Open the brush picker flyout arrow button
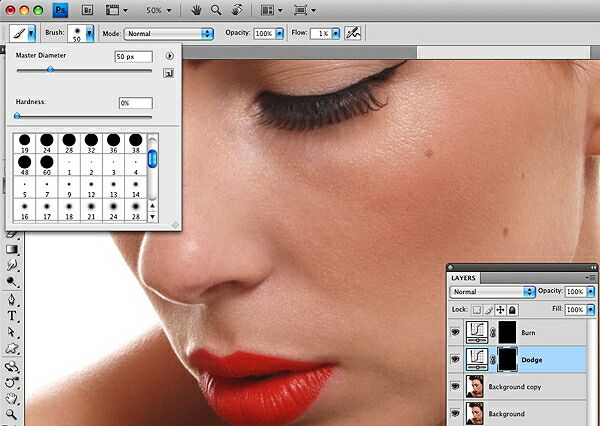Viewport: 600px width, 426px height. click(169, 56)
